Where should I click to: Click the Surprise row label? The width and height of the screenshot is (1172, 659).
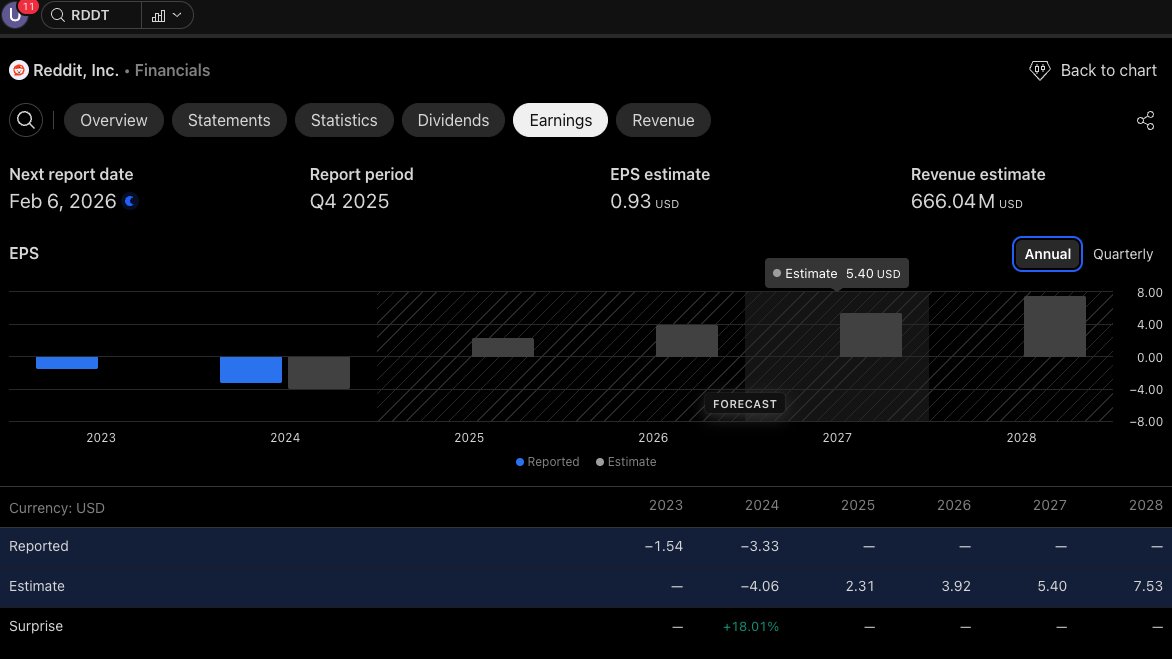36,626
